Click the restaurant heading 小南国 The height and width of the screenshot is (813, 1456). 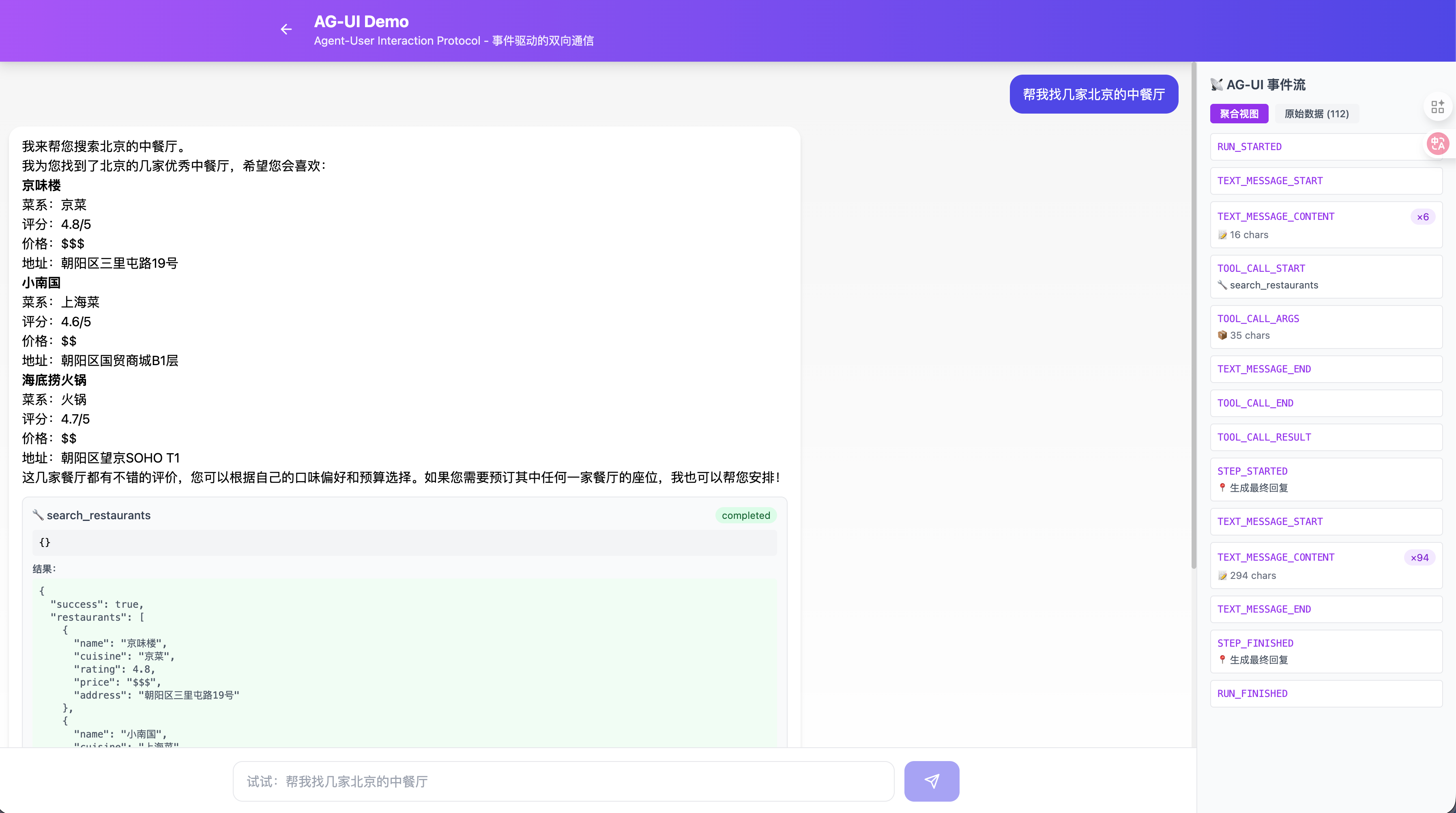pos(41,283)
